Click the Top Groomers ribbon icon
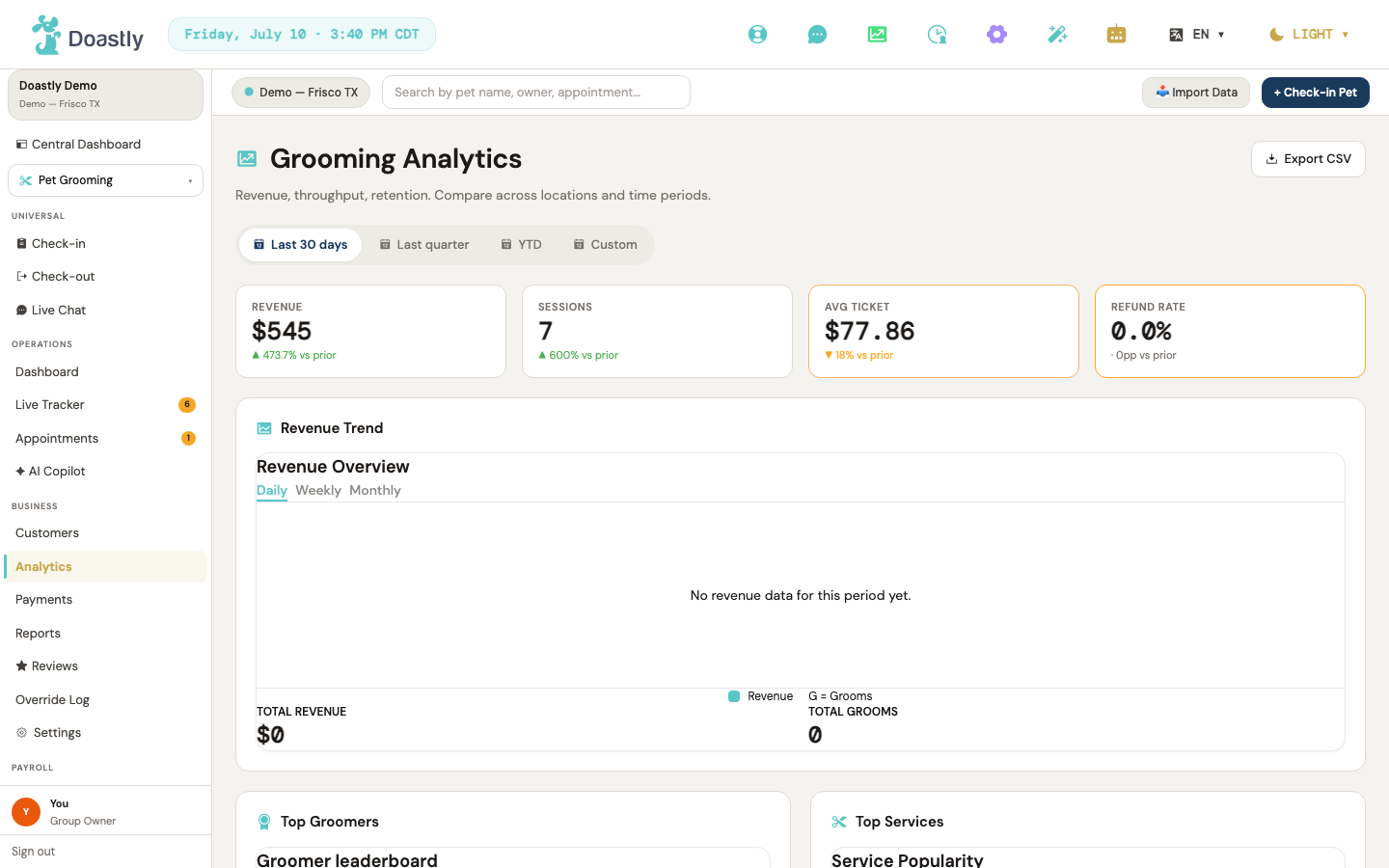The image size is (1389, 868). pyautogui.click(x=264, y=822)
